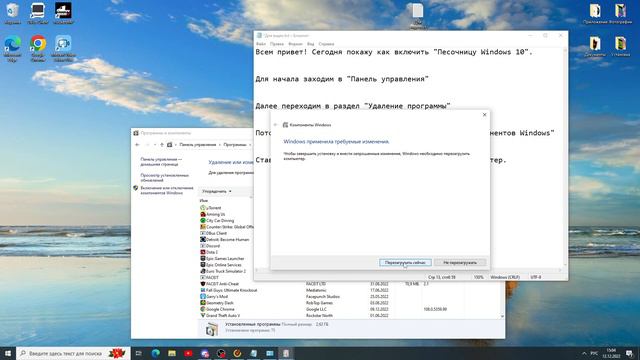
Task: Click the FACEIT Anti-Cheat shield icon
Action: pyautogui.click(x=203, y=284)
